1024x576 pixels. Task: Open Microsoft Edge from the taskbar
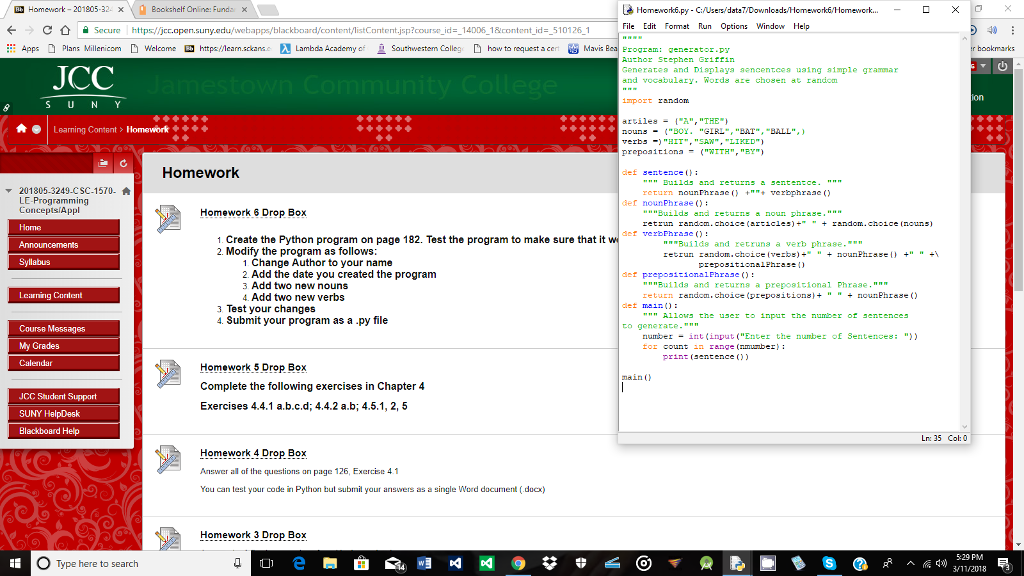[x=297, y=561]
